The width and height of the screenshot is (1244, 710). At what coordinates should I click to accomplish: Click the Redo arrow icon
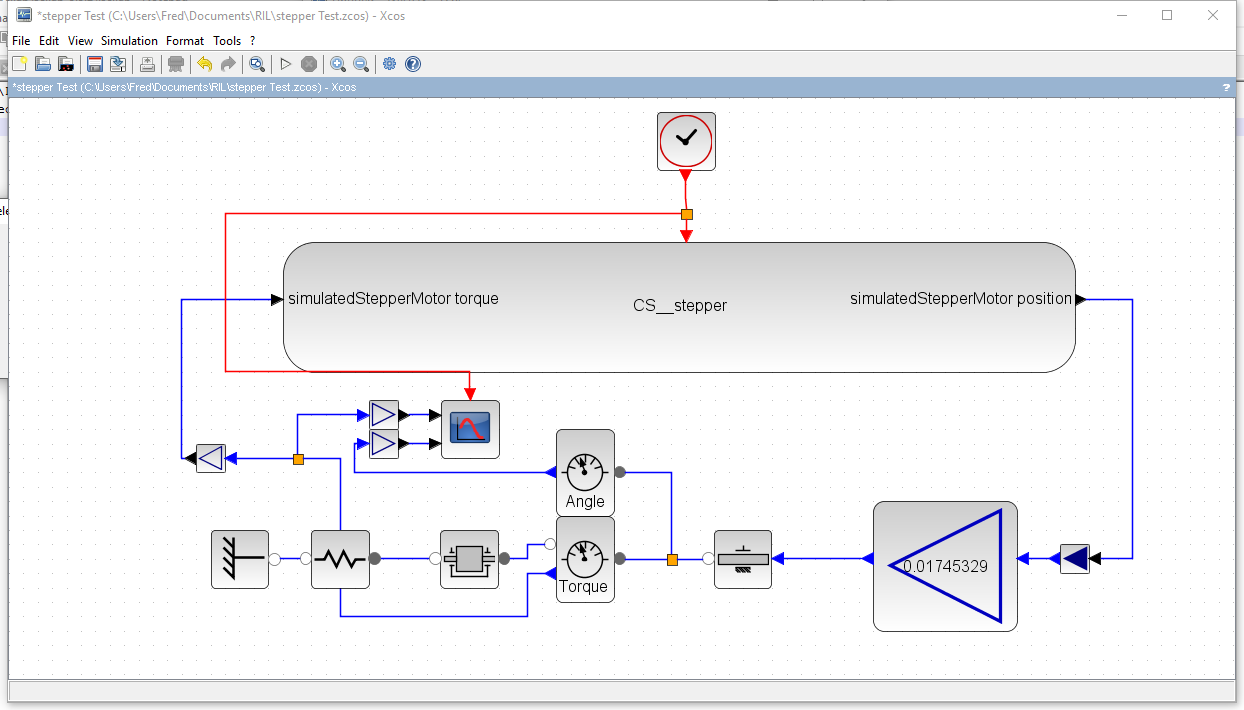click(228, 64)
